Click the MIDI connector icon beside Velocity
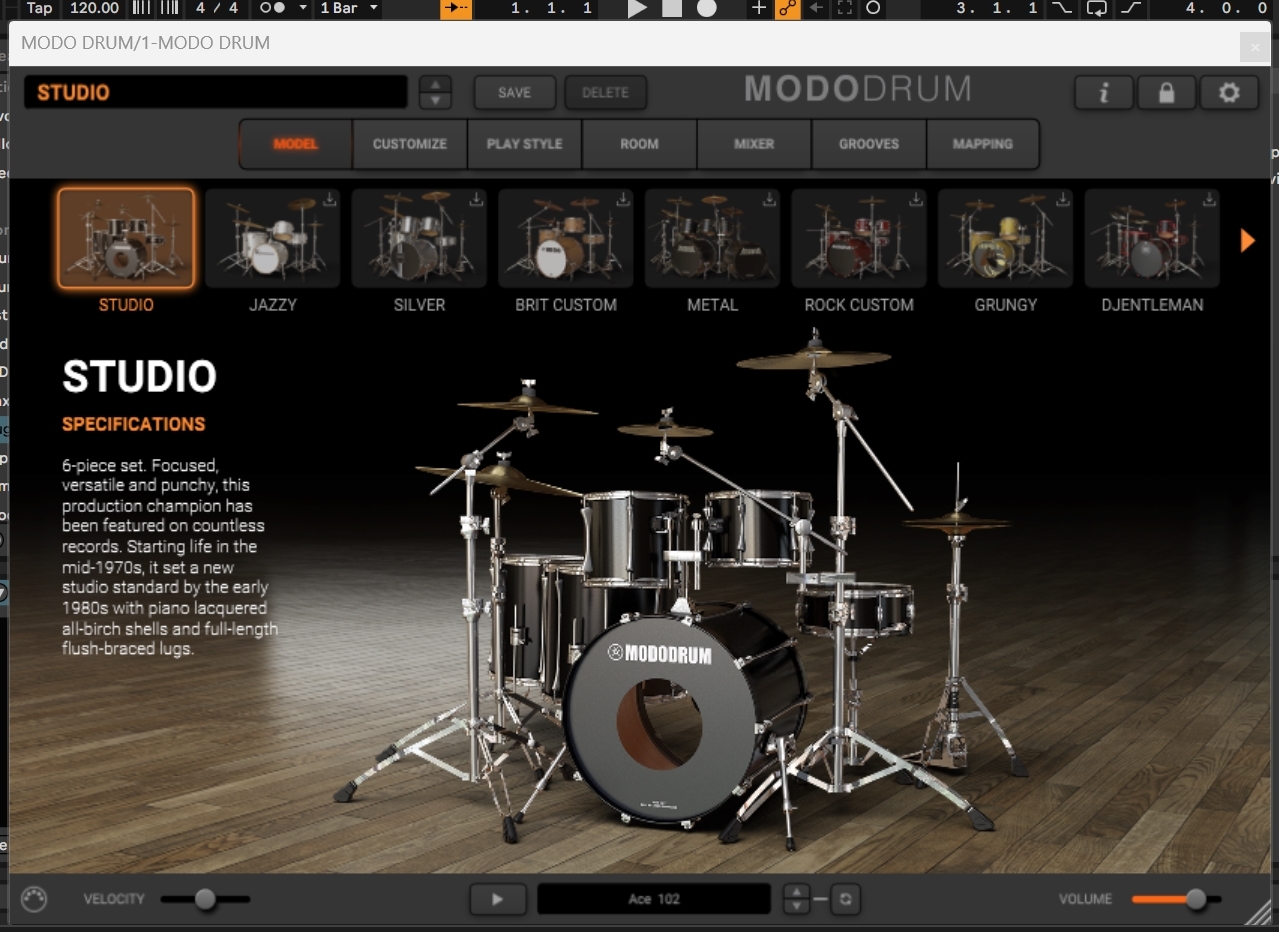The height and width of the screenshot is (932, 1279). click(34, 899)
